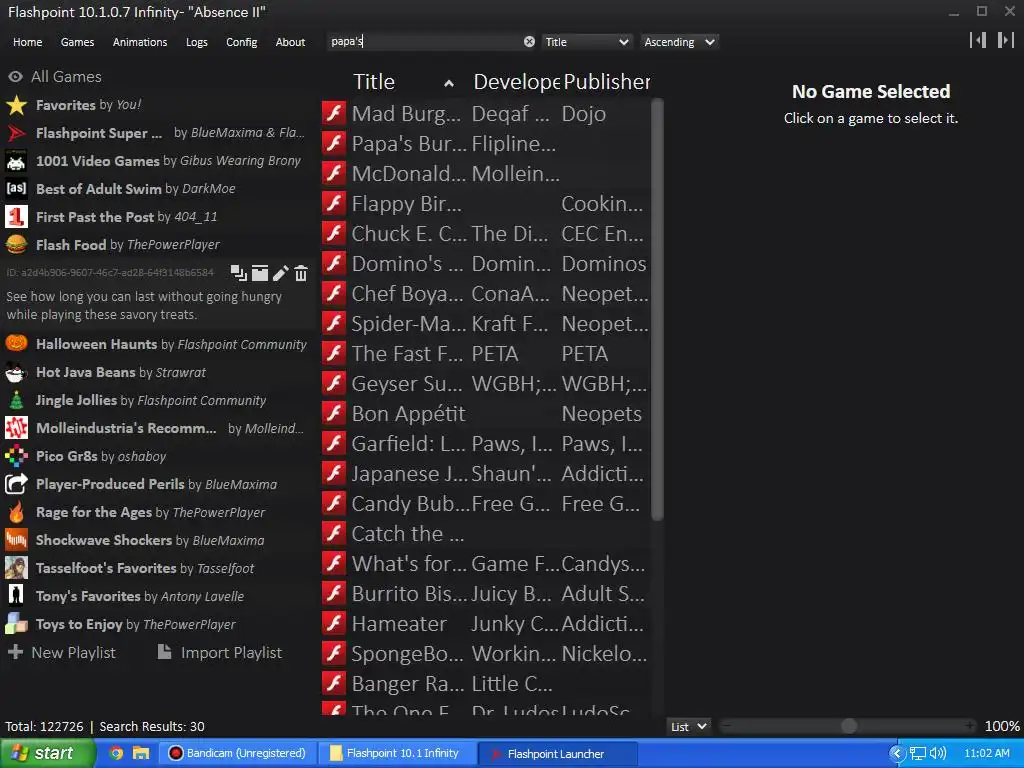Image resolution: width=1024 pixels, height=768 pixels.
Task: Click the Christmas tree icon of Jingle Jollies
Action: point(16,400)
